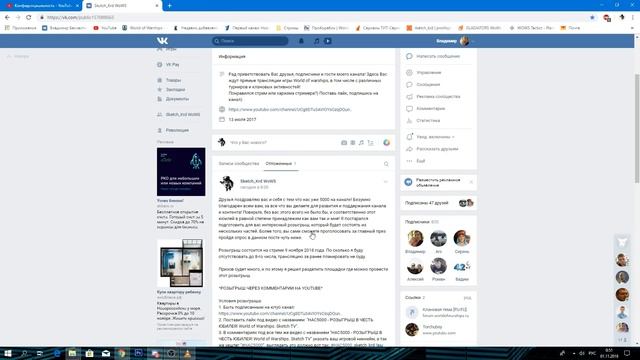Bookmark this page with the star icon
Screen dimensions: 640x360
pyautogui.click(x=592, y=18)
